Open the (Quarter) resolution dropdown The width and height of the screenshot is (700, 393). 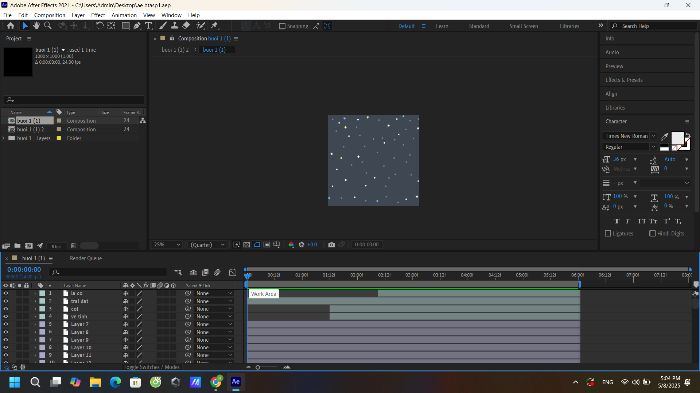point(208,245)
